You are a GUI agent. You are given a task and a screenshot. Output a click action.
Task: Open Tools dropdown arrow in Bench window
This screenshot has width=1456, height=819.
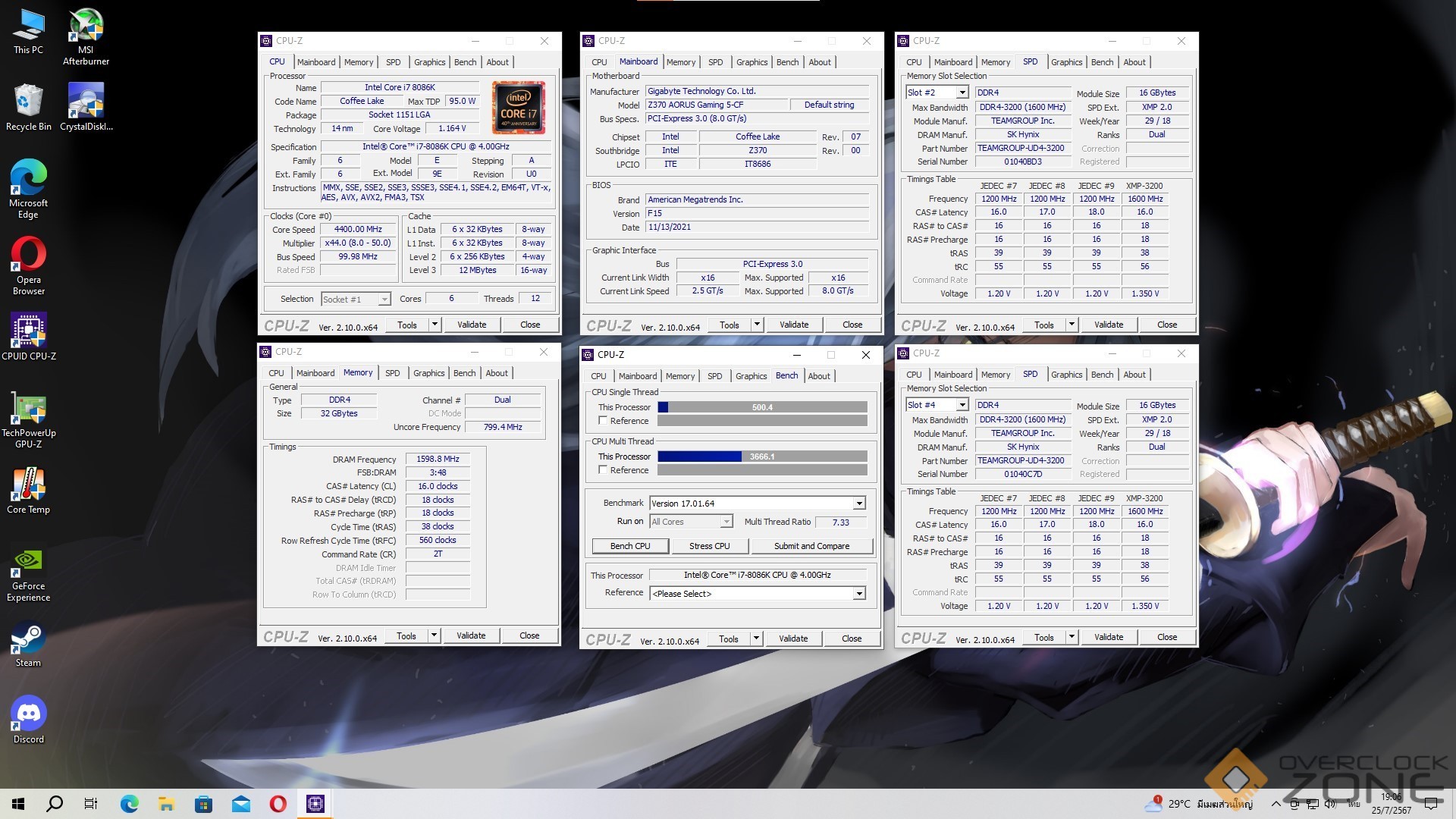pyautogui.click(x=755, y=639)
